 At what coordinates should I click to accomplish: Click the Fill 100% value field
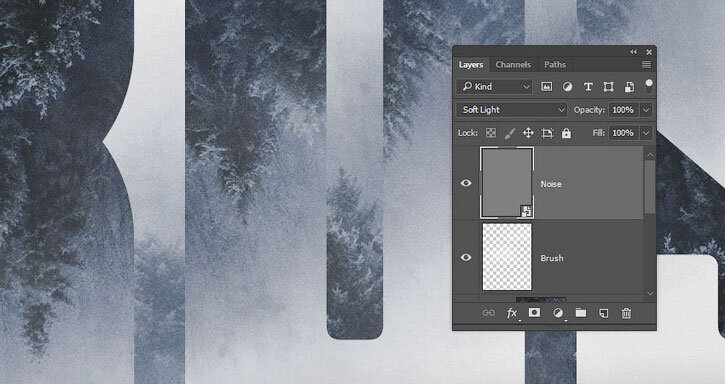click(624, 133)
